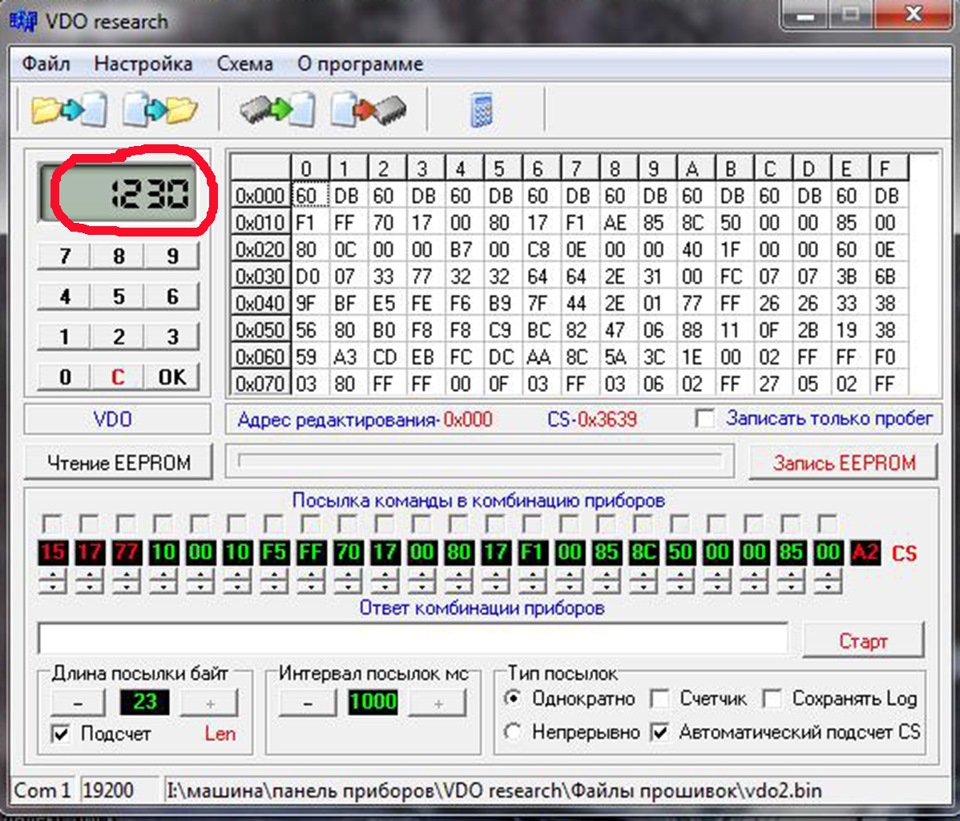Check the box above byte F5
Viewport: 960px width, 821px height.
tap(274, 524)
